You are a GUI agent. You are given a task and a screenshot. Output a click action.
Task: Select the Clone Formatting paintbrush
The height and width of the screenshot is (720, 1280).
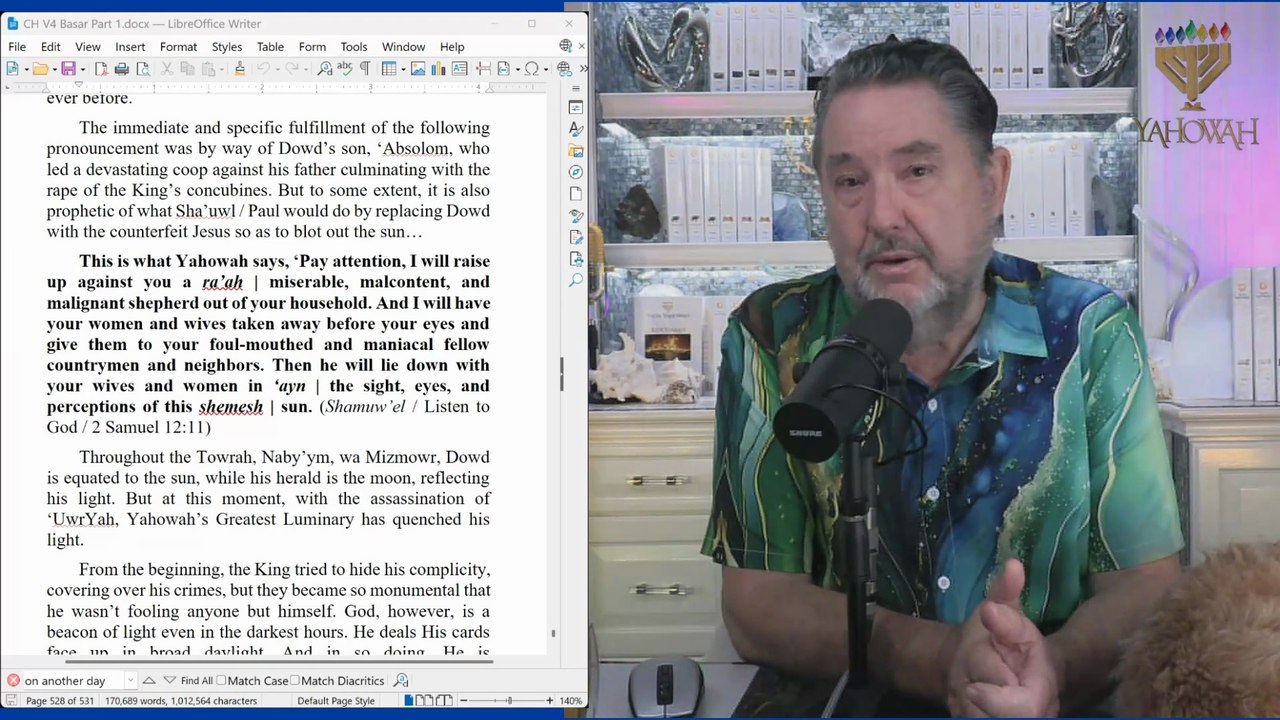click(x=239, y=69)
